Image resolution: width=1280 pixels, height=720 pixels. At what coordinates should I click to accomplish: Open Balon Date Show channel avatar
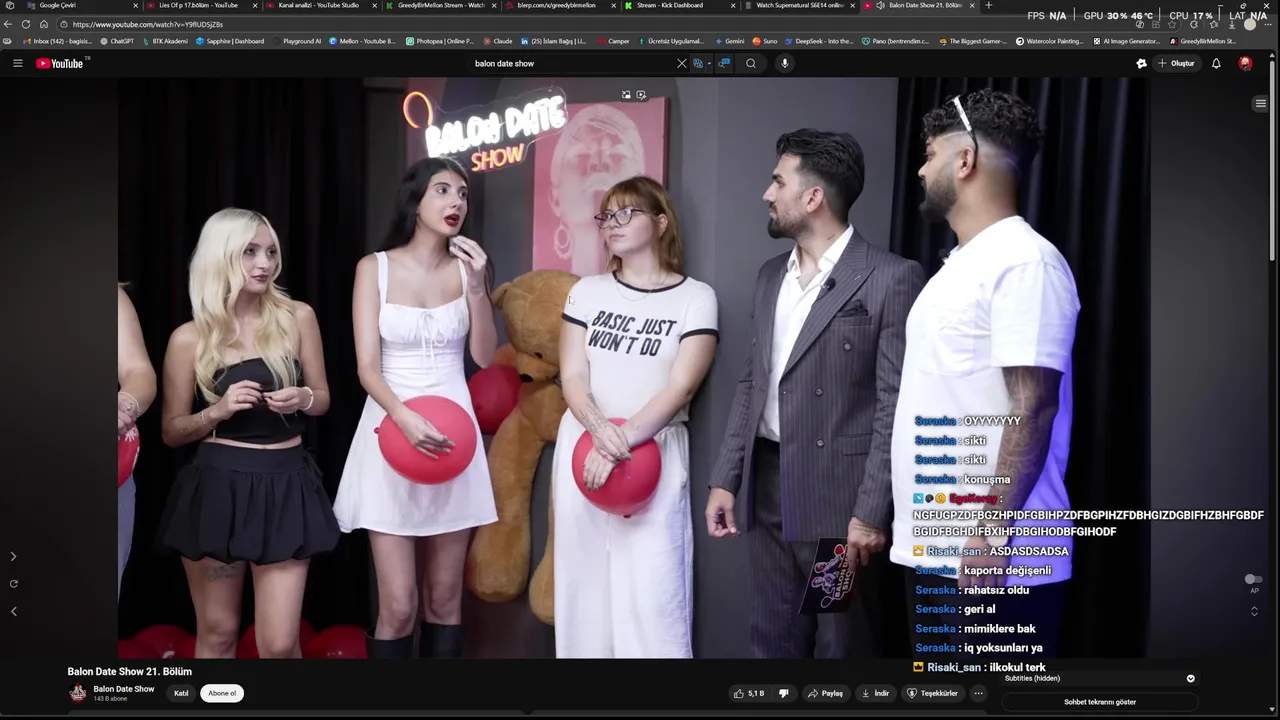[78, 693]
